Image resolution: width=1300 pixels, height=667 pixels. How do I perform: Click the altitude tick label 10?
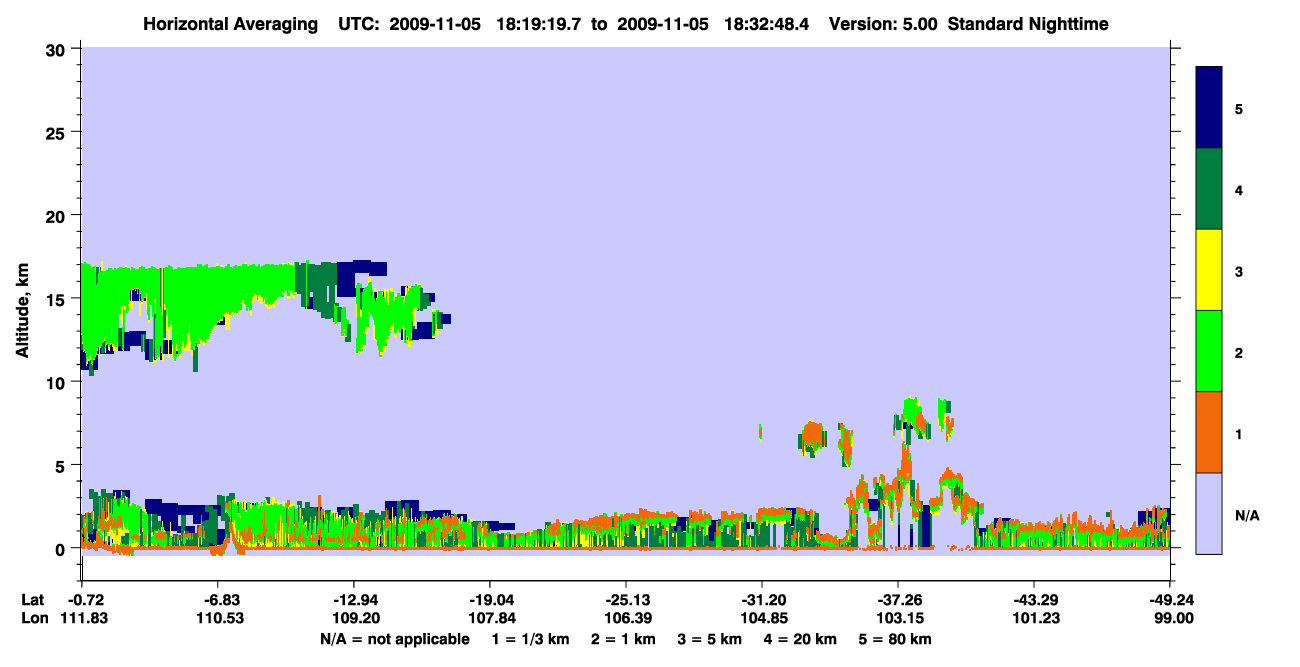click(x=58, y=382)
